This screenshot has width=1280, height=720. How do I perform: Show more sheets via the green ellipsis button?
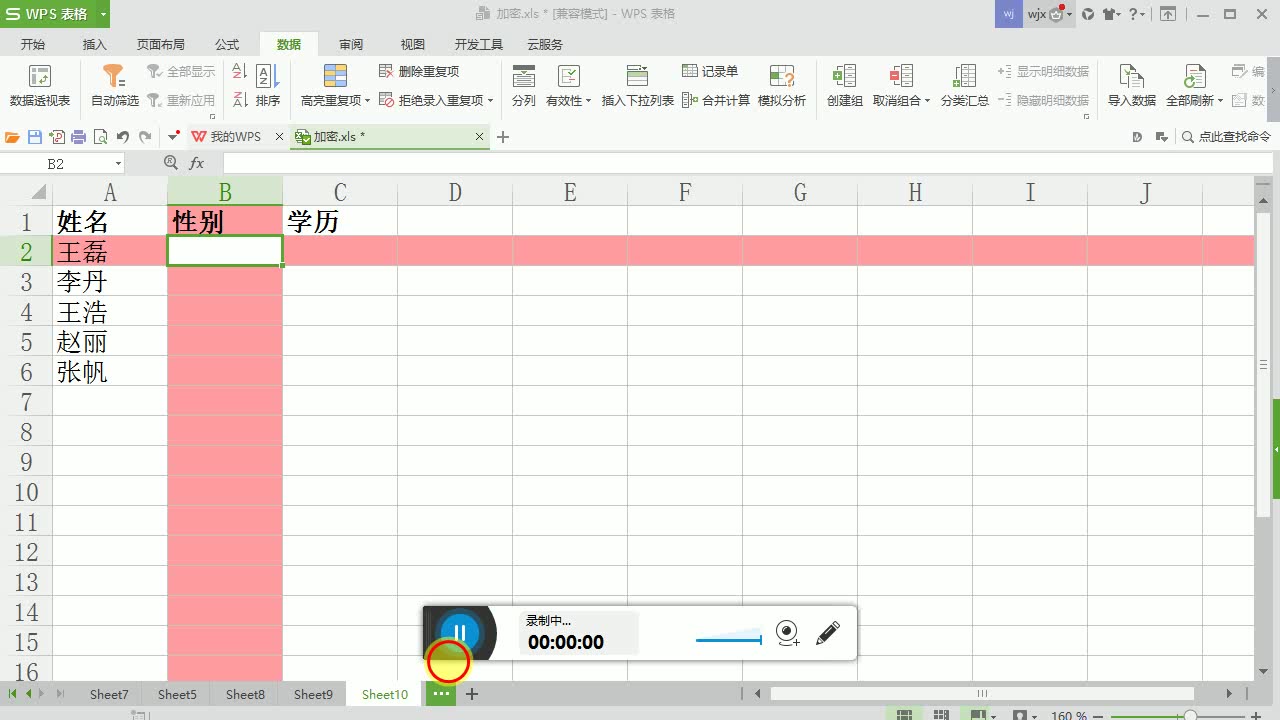[x=440, y=694]
